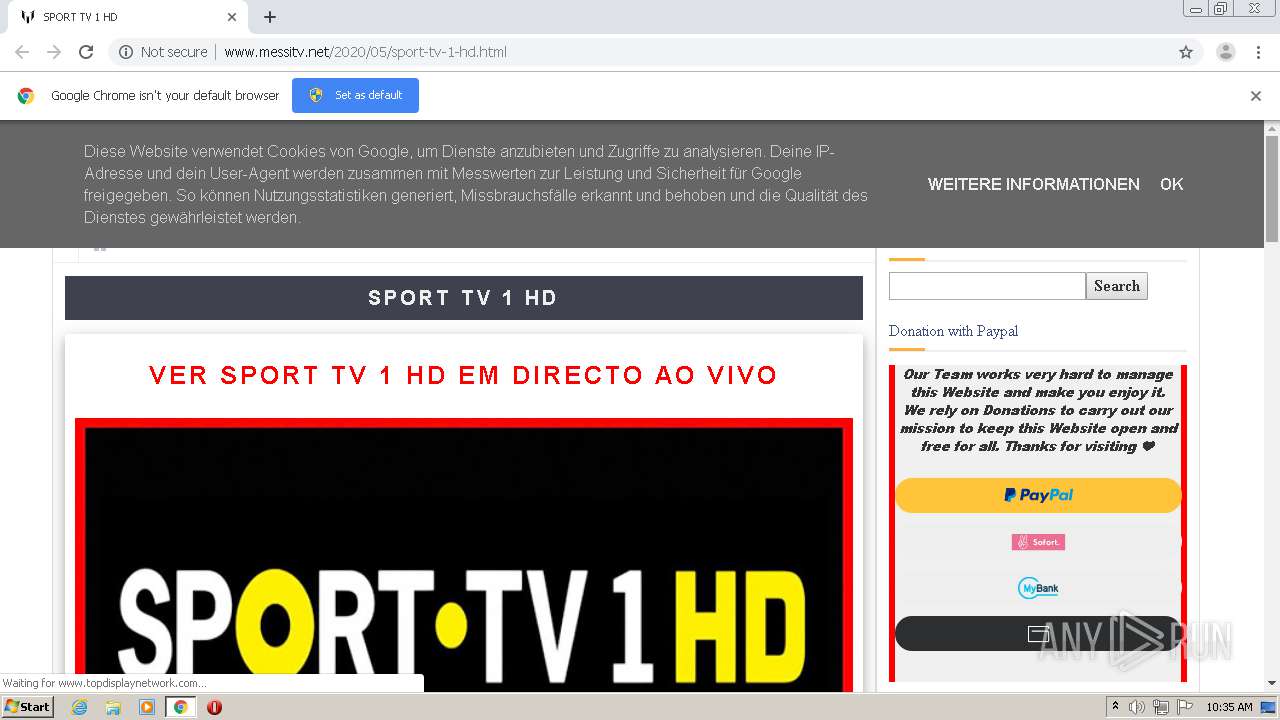Click the address bar URL
This screenshot has height=720, width=1280.
(365, 52)
